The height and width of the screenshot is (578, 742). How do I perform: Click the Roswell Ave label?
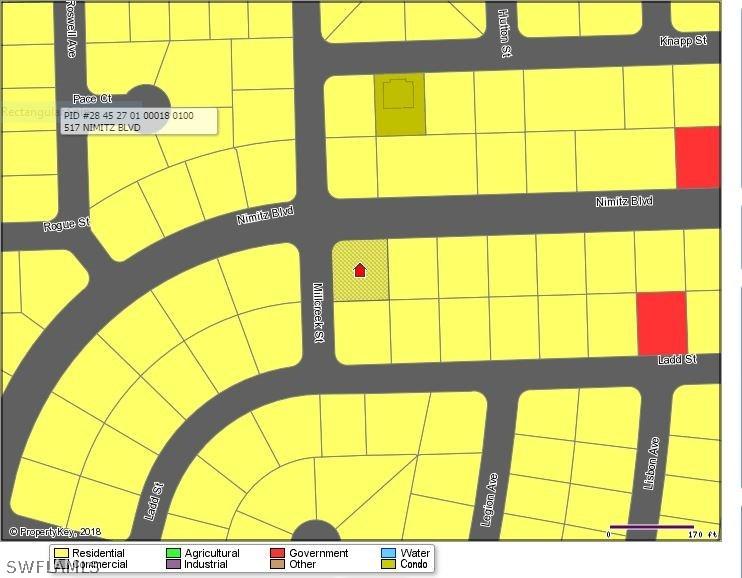(x=71, y=28)
